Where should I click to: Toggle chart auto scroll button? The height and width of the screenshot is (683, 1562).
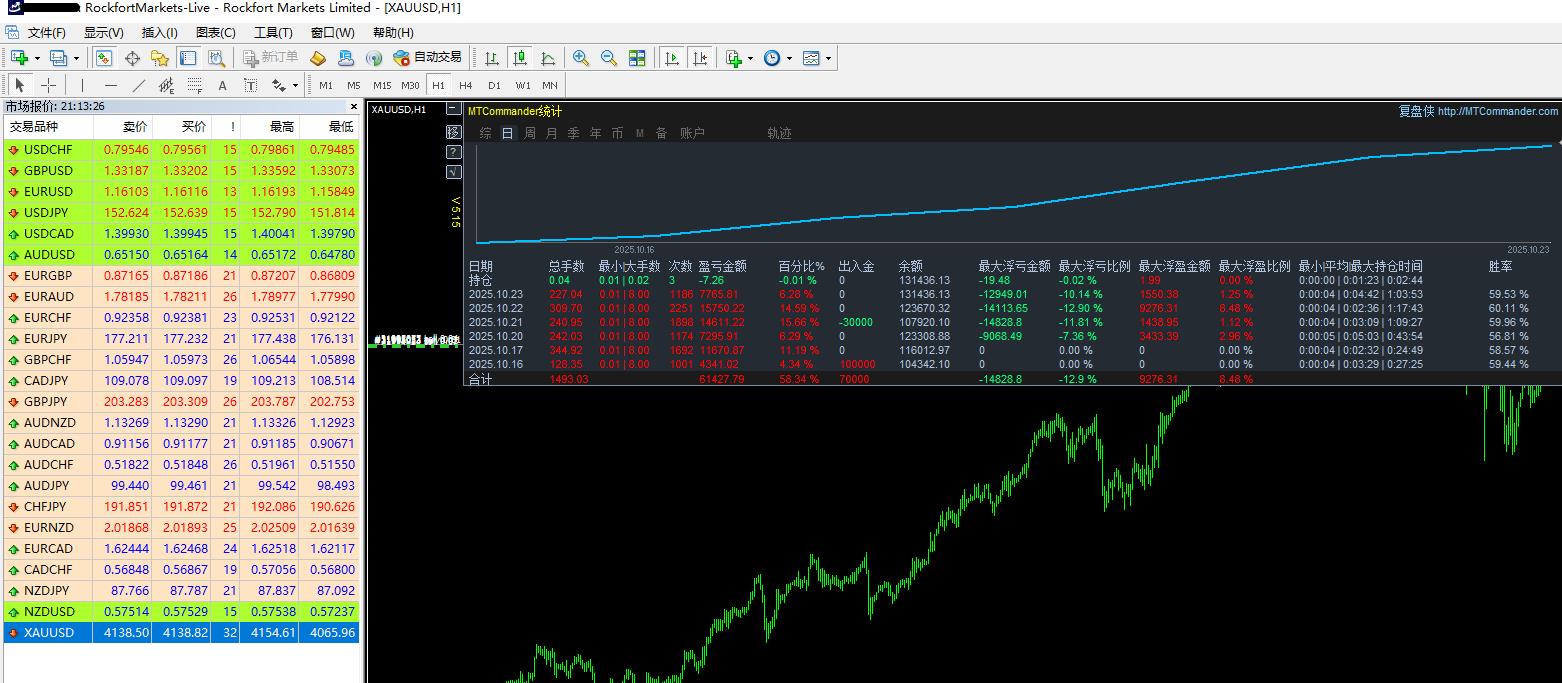(x=672, y=58)
